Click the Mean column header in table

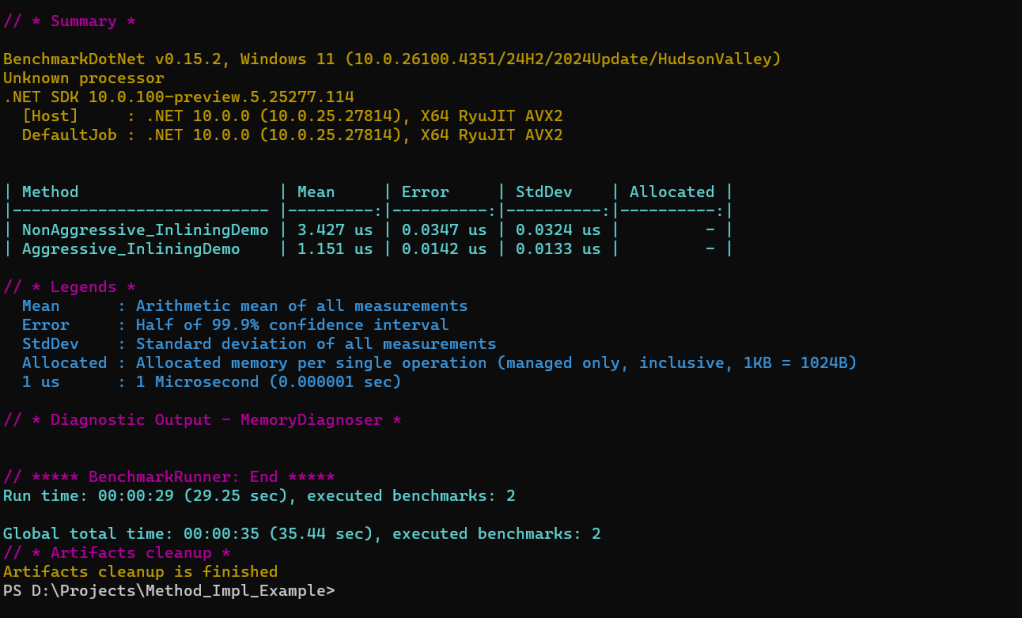316,192
